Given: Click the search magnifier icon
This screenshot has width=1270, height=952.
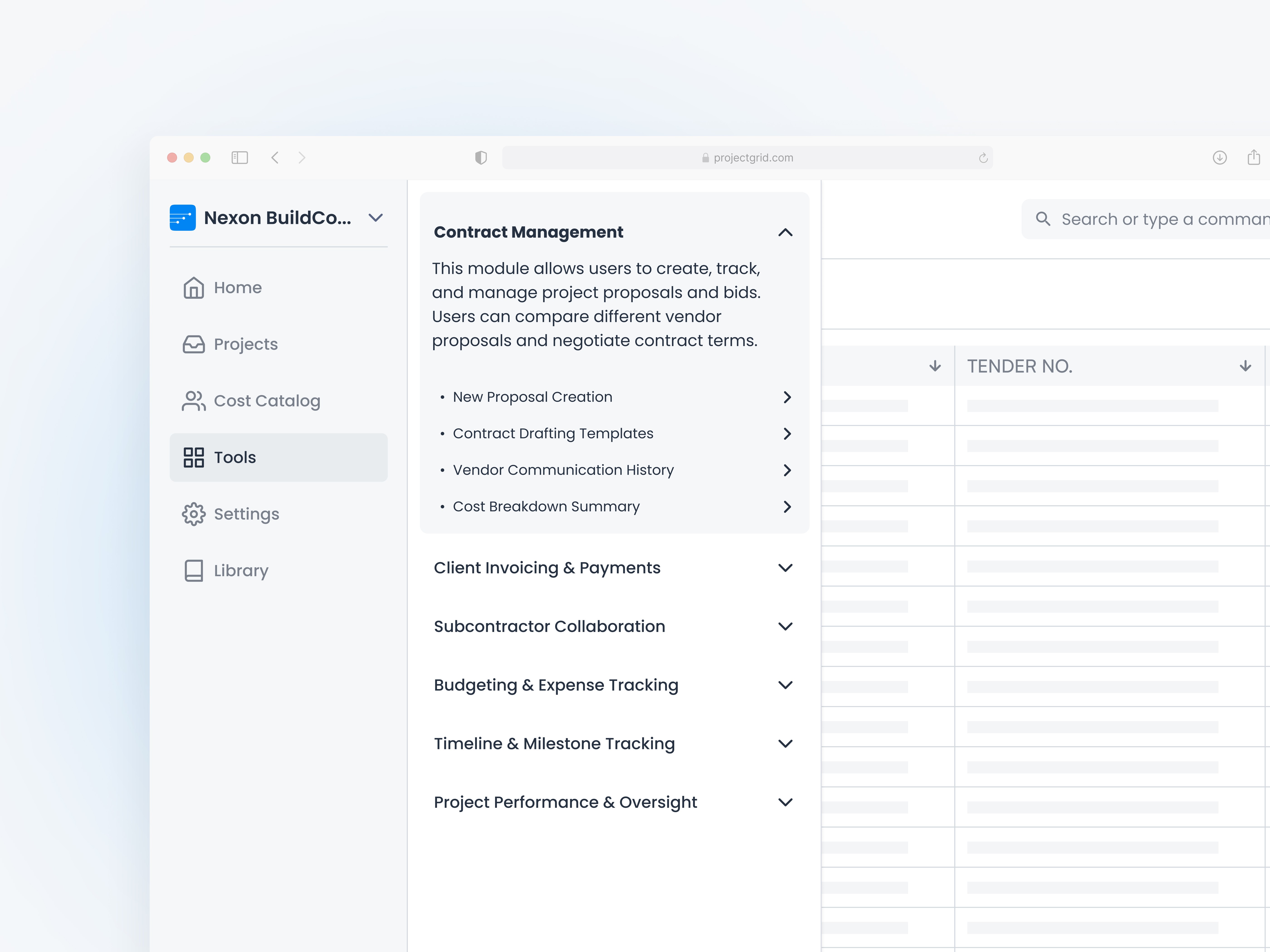Looking at the screenshot, I should [x=1043, y=219].
